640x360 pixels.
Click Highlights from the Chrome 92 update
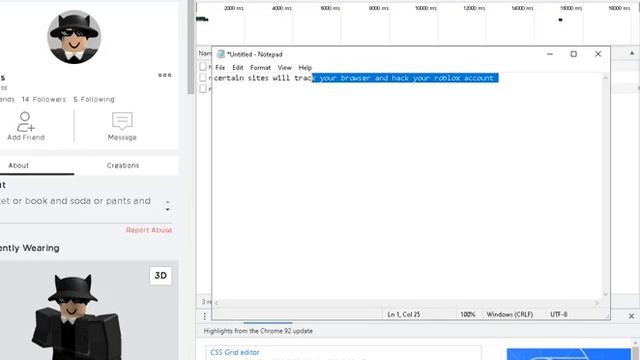point(258,331)
